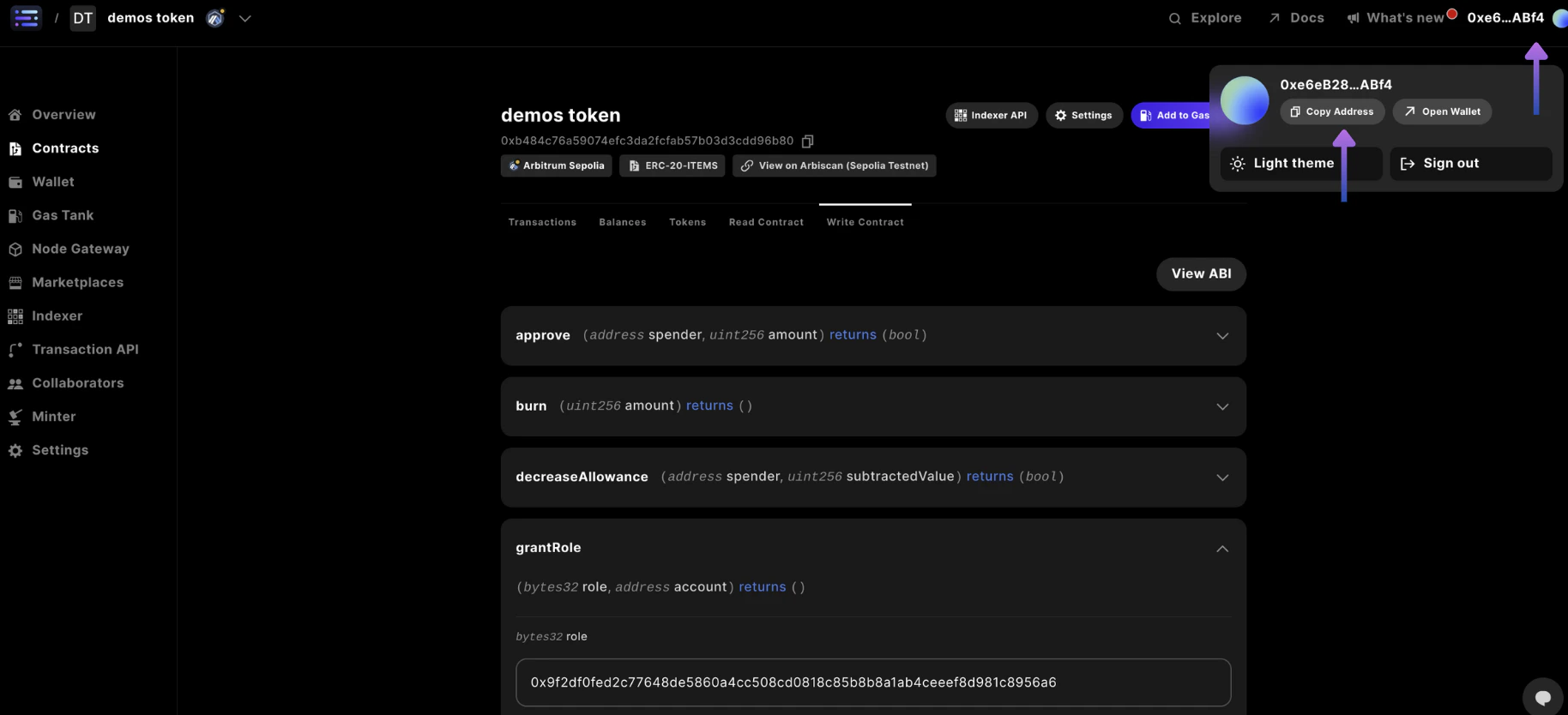Screen dimensions: 1568x715
Task: Open Minter in the sidebar
Action: click(53, 417)
